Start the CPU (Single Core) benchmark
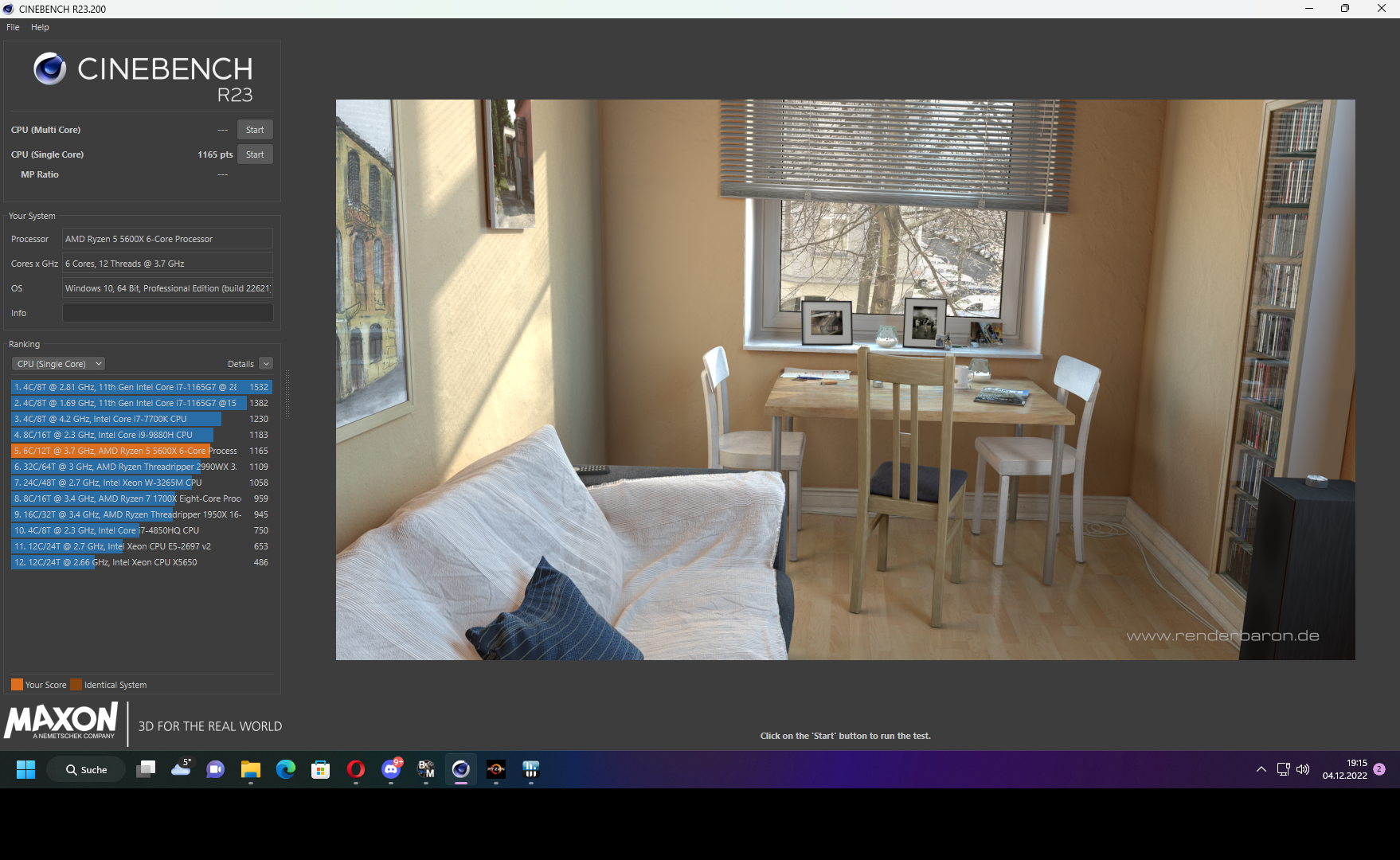This screenshot has height=860, width=1400. click(x=254, y=154)
